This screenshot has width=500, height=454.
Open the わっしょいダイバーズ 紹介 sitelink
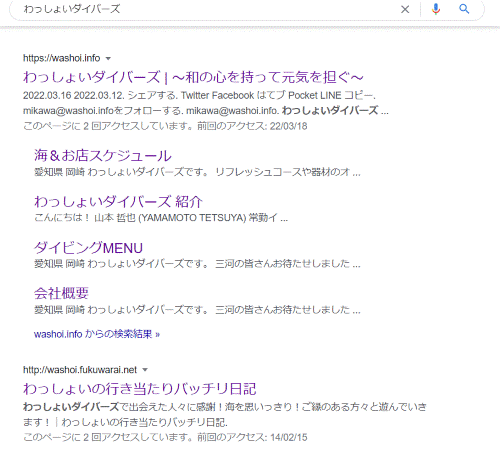[x=118, y=202]
